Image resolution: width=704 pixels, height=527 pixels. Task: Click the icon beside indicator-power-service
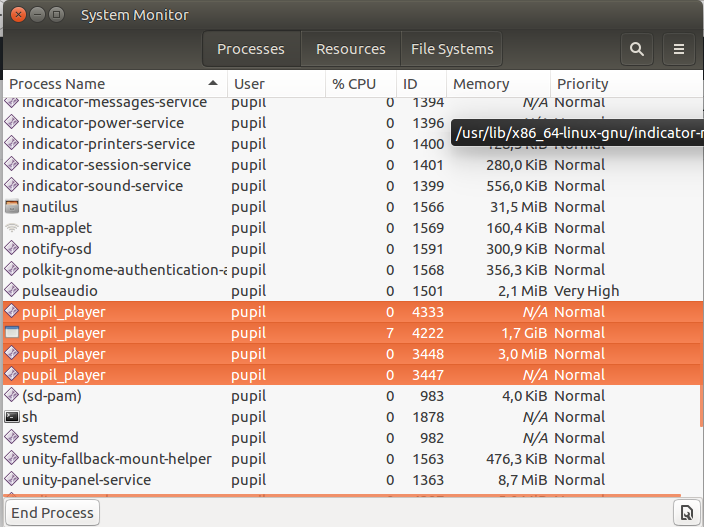[12, 123]
